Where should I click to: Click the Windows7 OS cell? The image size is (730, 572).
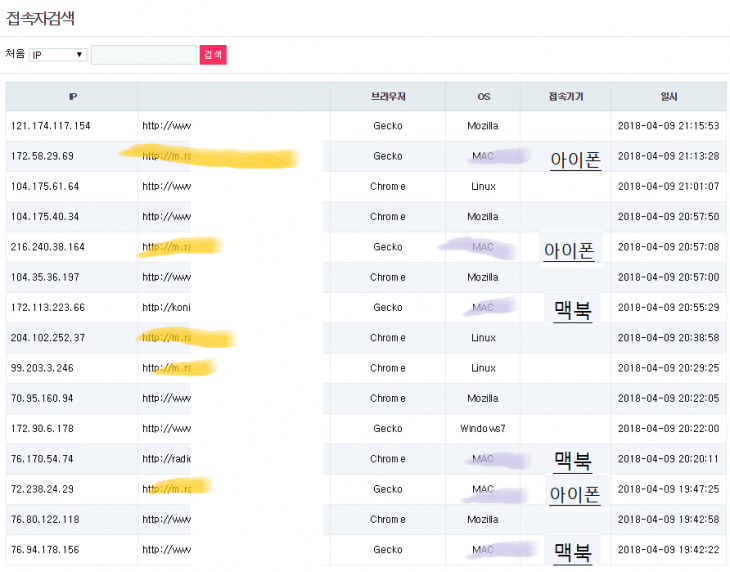pos(483,428)
